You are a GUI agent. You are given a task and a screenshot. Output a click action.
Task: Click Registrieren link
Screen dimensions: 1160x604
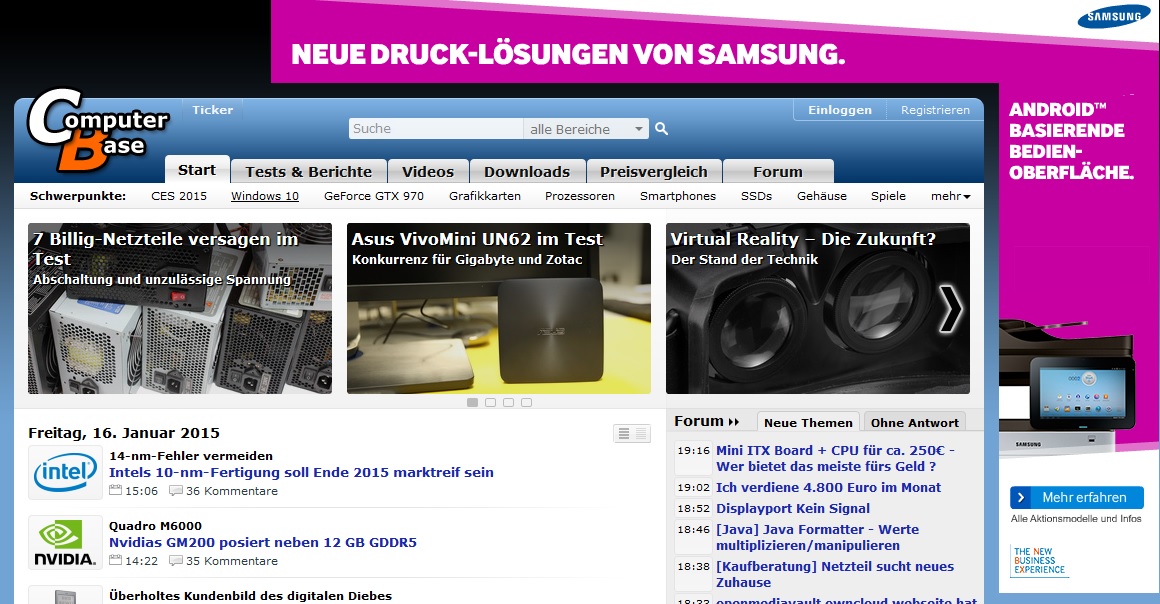(935, 110)
